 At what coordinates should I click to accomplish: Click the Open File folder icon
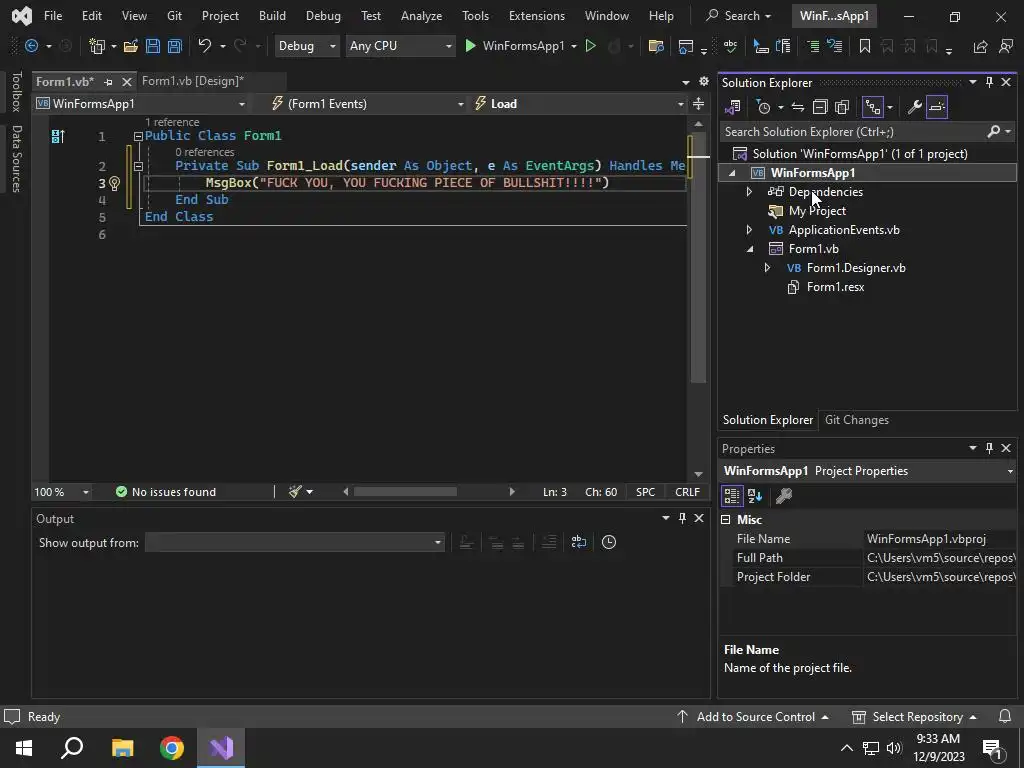click(x=131, y=46)
